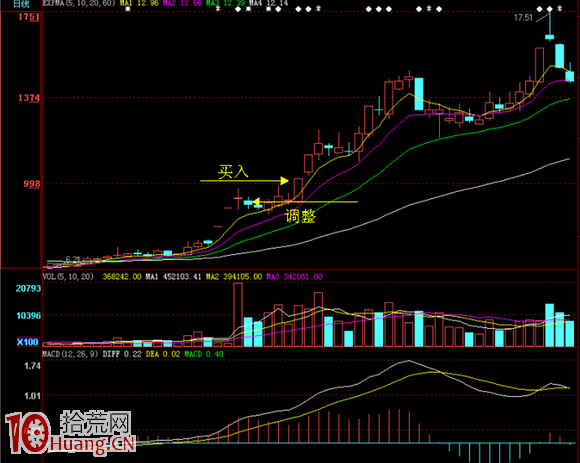Click the 17.51 high price label
Screen dimensions: 580x463
click(523, 18)
